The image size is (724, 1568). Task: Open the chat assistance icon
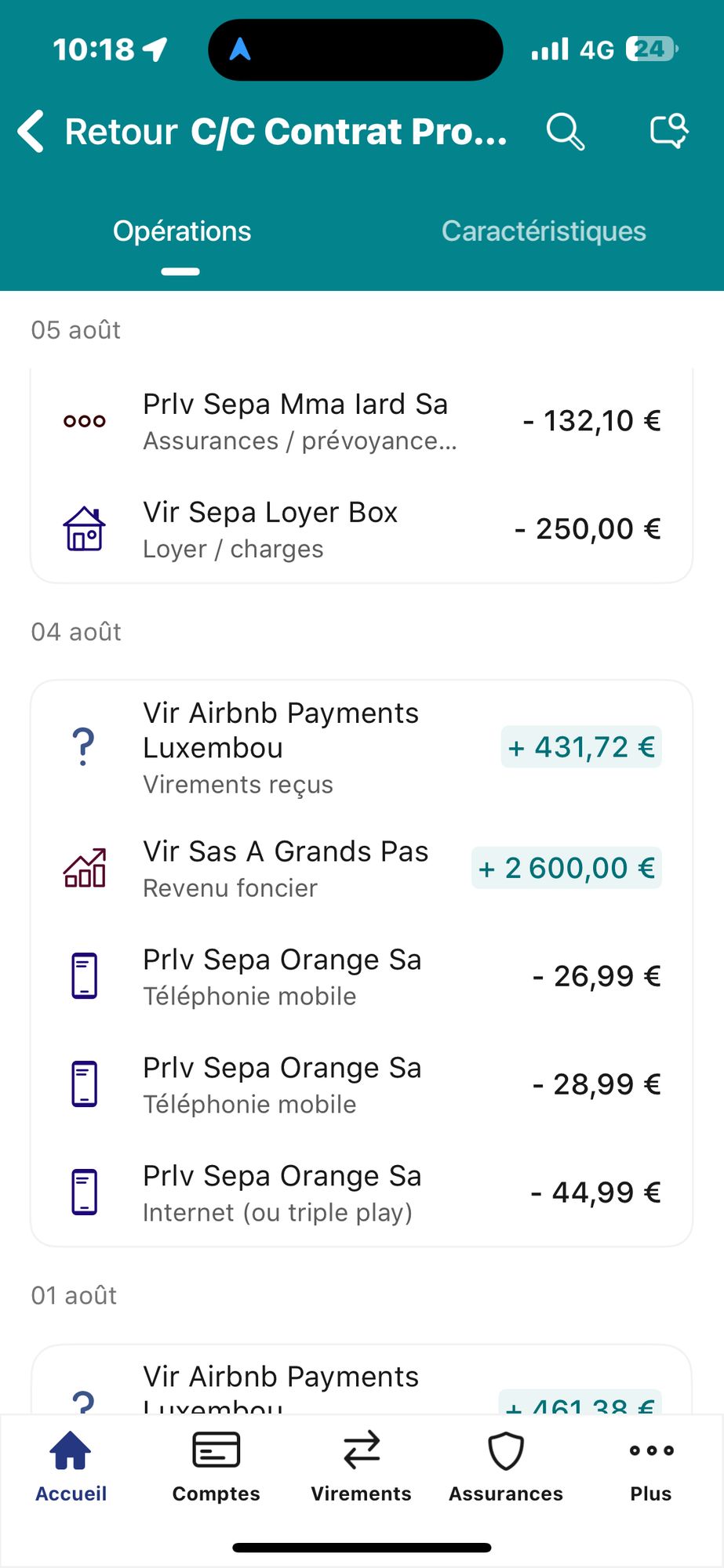[669, 131]
